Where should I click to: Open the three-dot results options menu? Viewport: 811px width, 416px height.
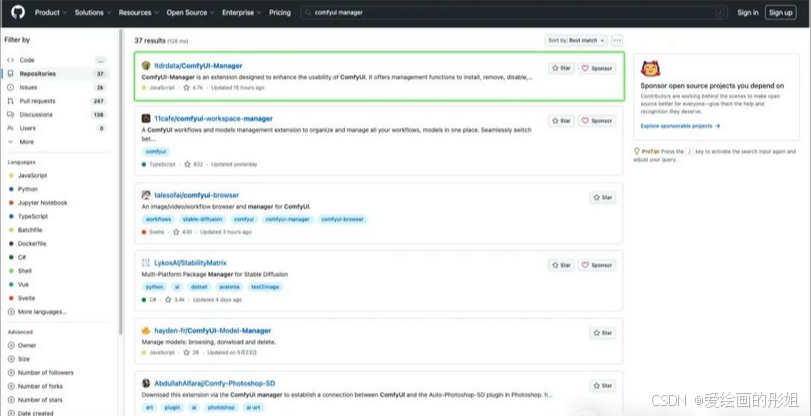click(617, 40)
